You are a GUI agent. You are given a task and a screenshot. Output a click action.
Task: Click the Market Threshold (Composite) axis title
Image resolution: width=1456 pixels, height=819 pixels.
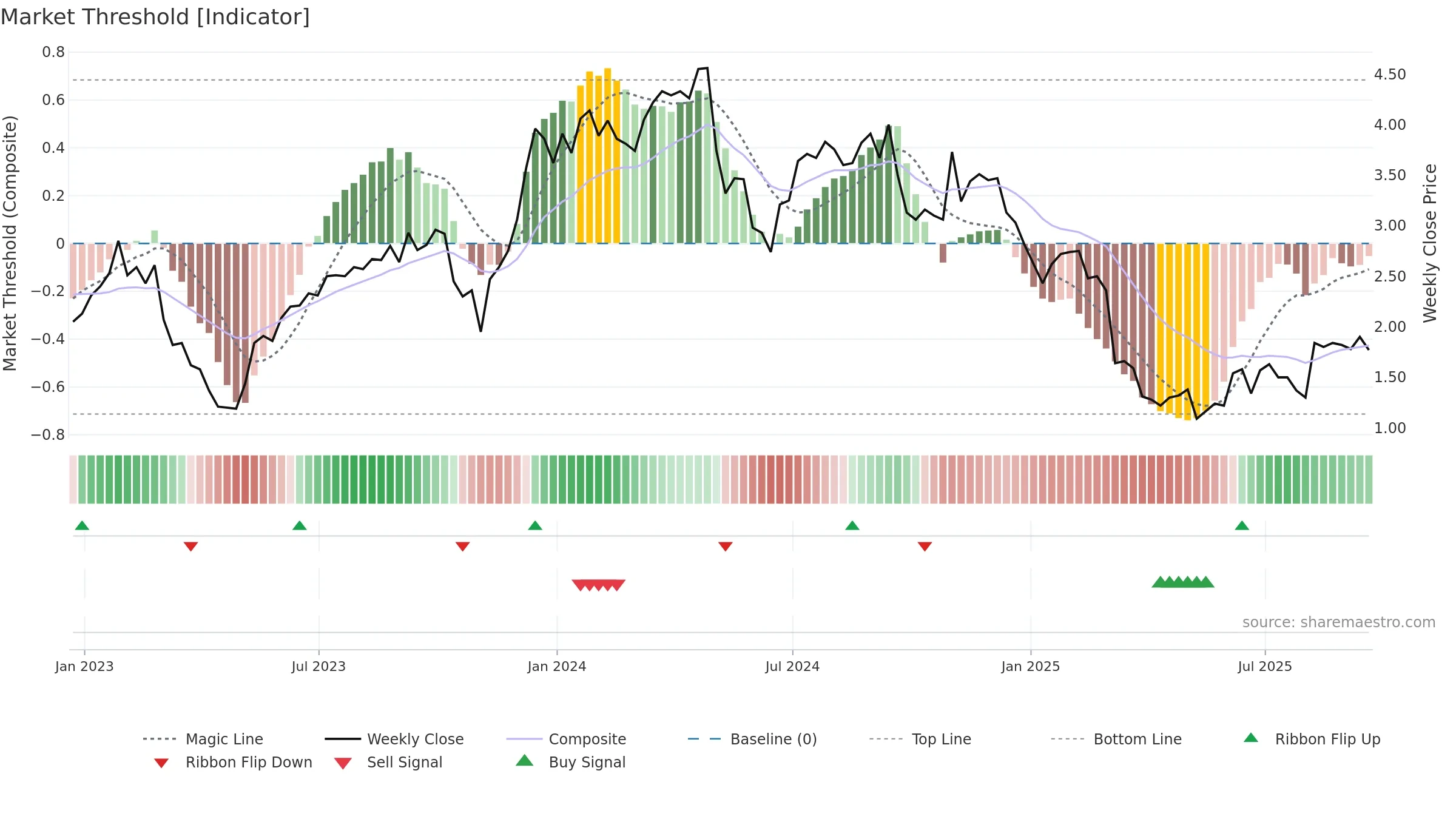(x=10, y=243)
